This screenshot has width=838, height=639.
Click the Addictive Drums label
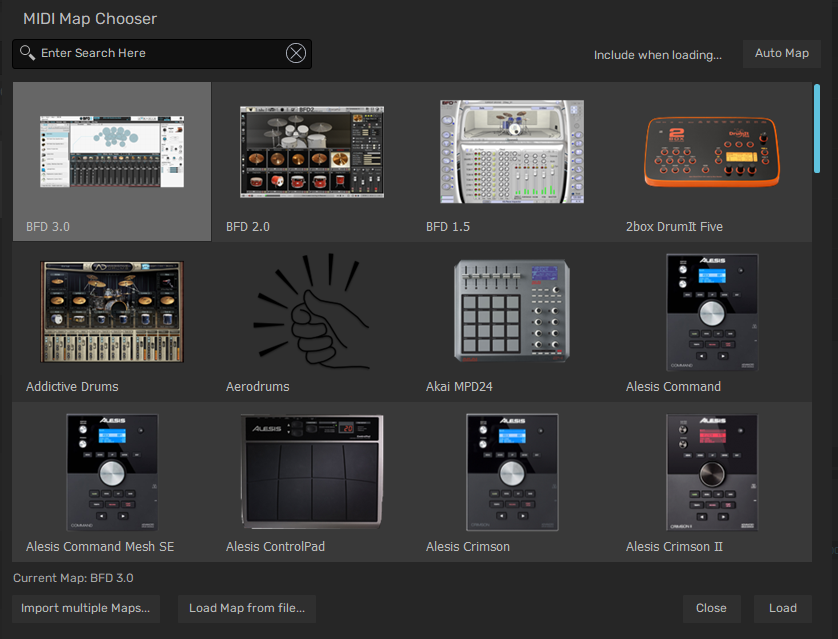pyautogui.click(x=72, y=386)
